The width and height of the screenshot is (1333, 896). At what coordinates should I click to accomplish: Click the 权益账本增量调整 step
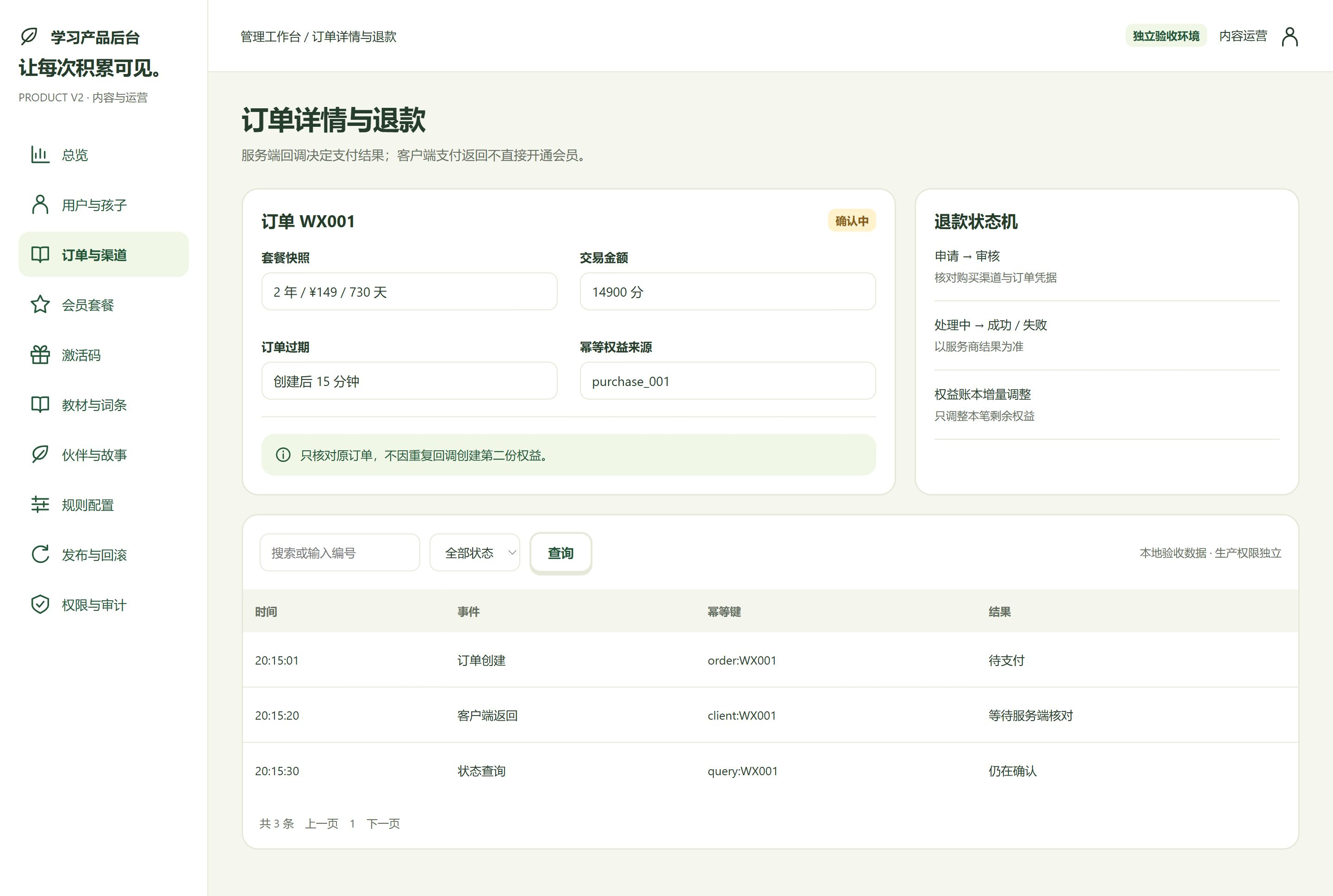click(x=982, y=394)
